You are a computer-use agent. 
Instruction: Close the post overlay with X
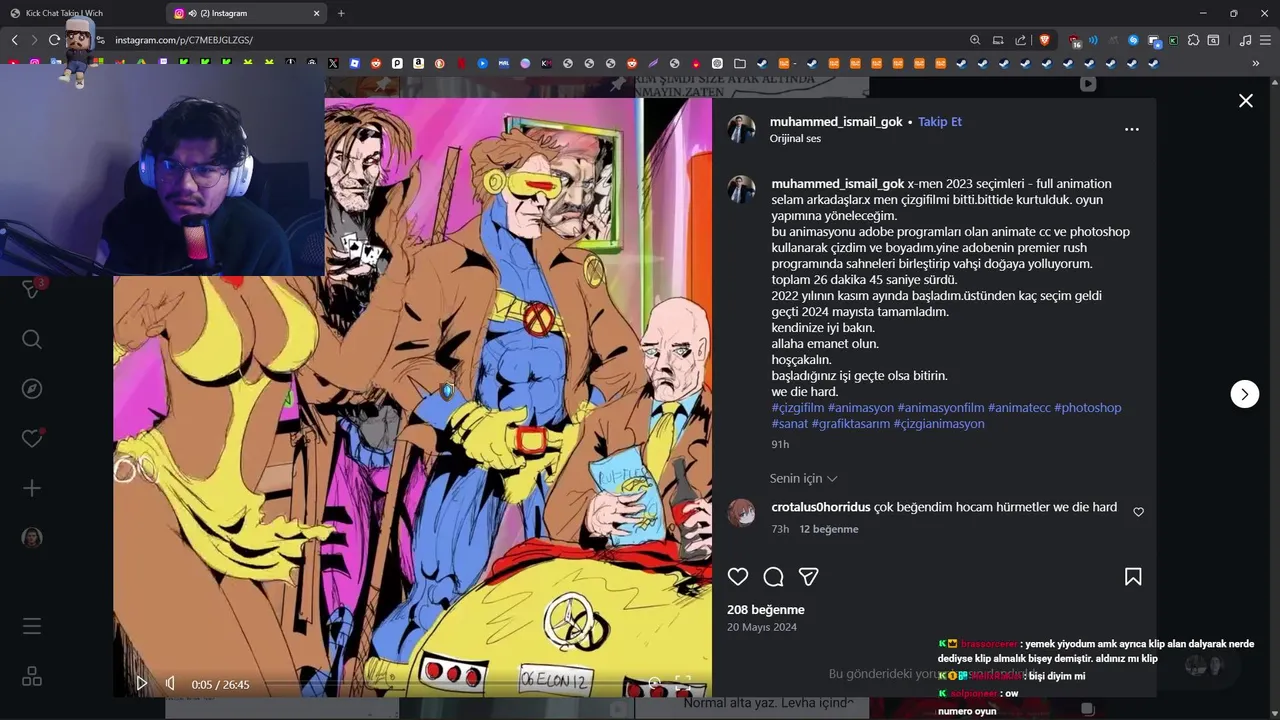[1246, 100]
